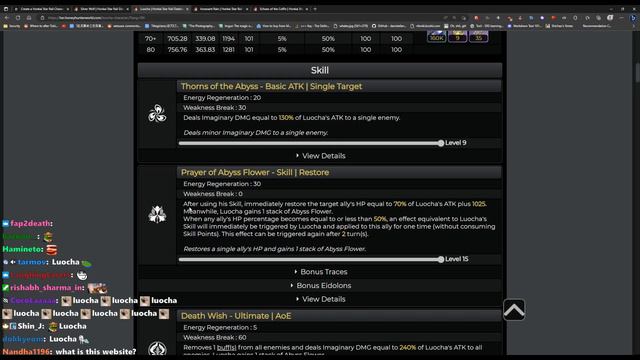Switch to the Incessant Rain tab

(x=220, y=9)
